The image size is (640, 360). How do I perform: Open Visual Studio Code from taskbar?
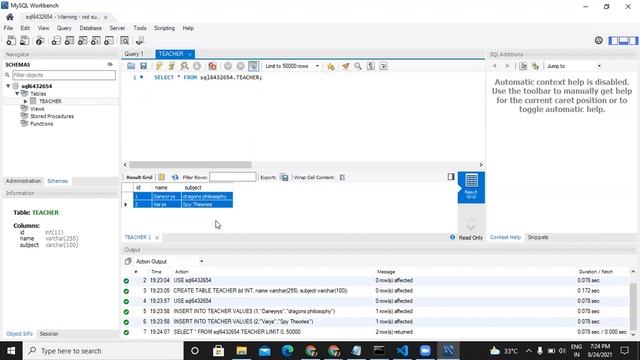click(x=402, y=351)
